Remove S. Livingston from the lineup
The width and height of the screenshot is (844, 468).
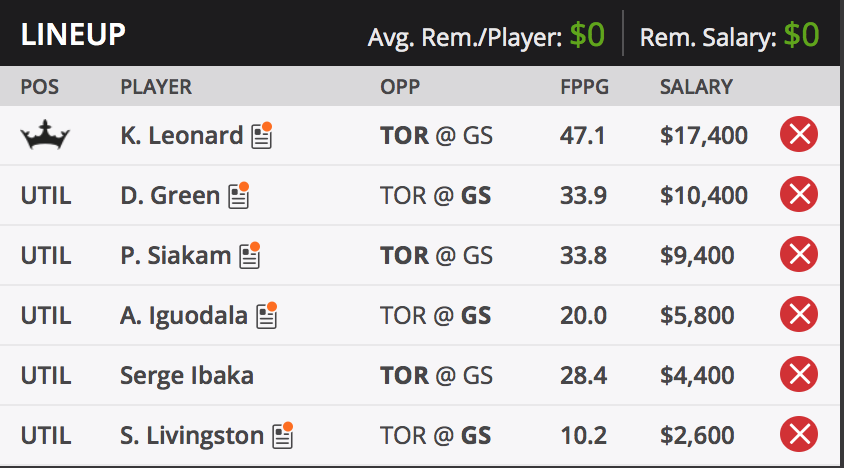pos(799,435)
